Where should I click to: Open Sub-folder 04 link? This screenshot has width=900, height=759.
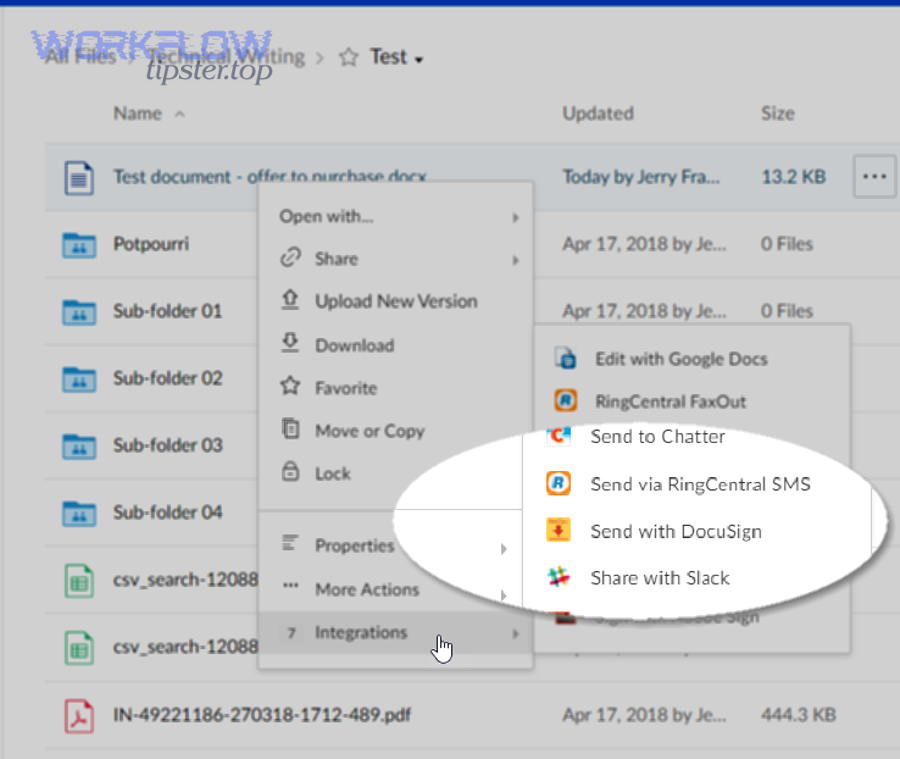click(168, 512)
